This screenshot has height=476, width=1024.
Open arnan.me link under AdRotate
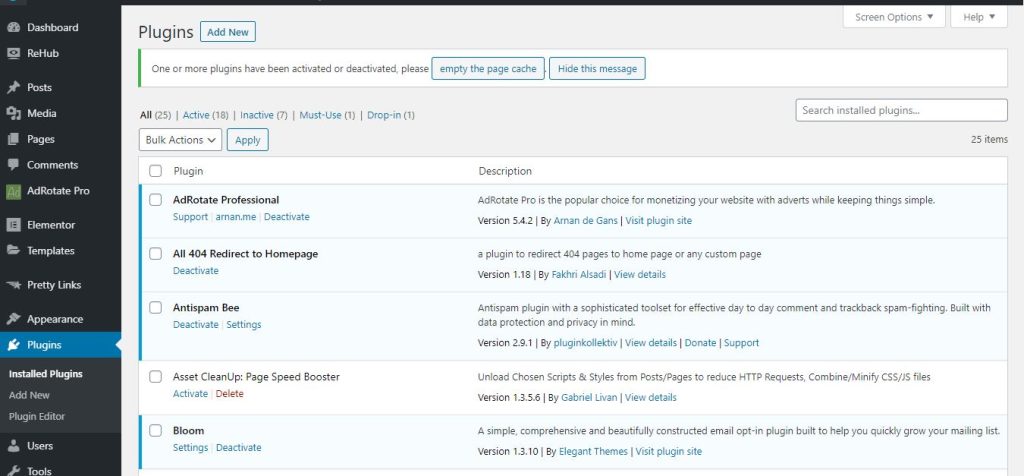click(x=236, y=217)
